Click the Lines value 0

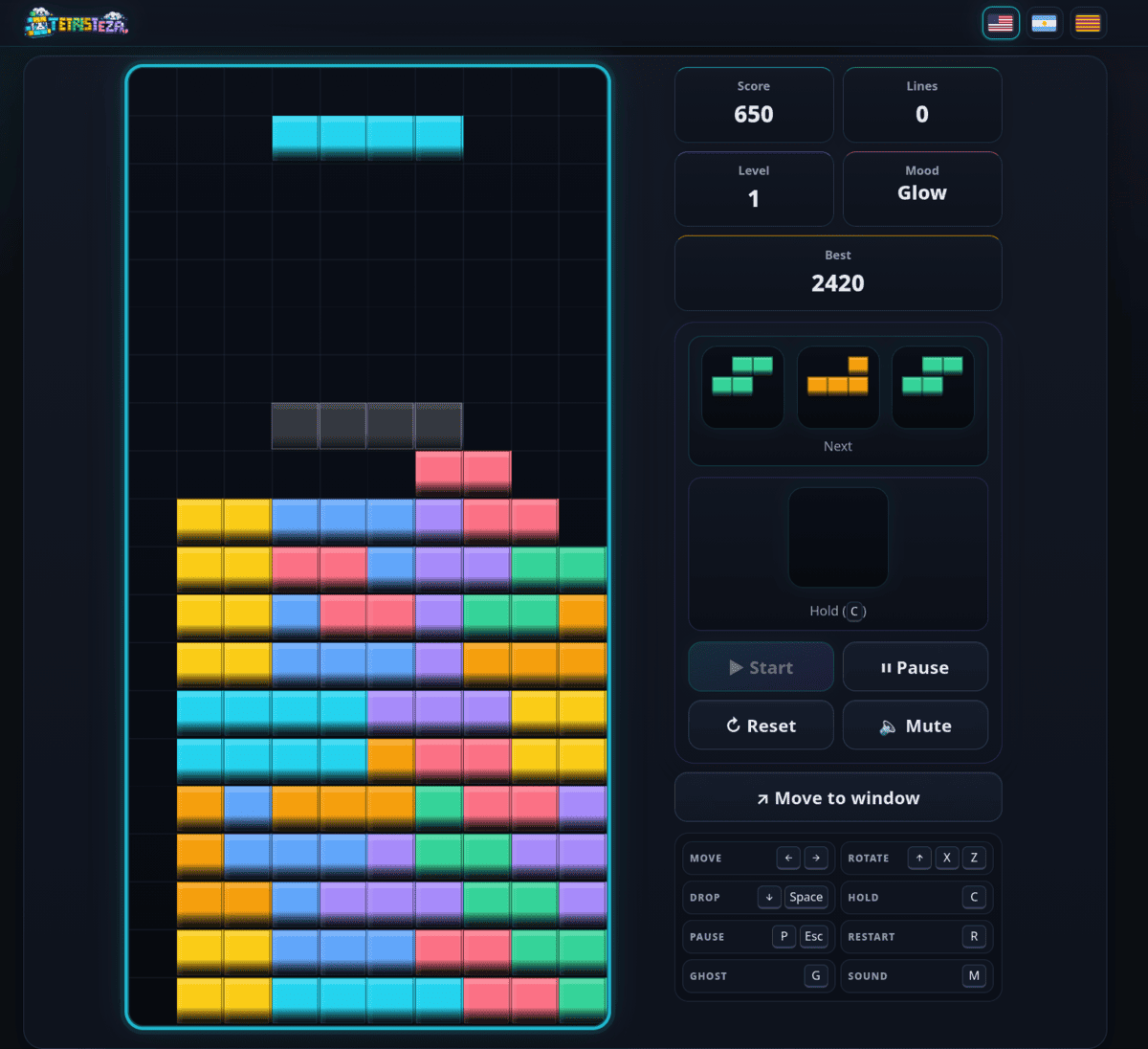[x=922, y=114]
